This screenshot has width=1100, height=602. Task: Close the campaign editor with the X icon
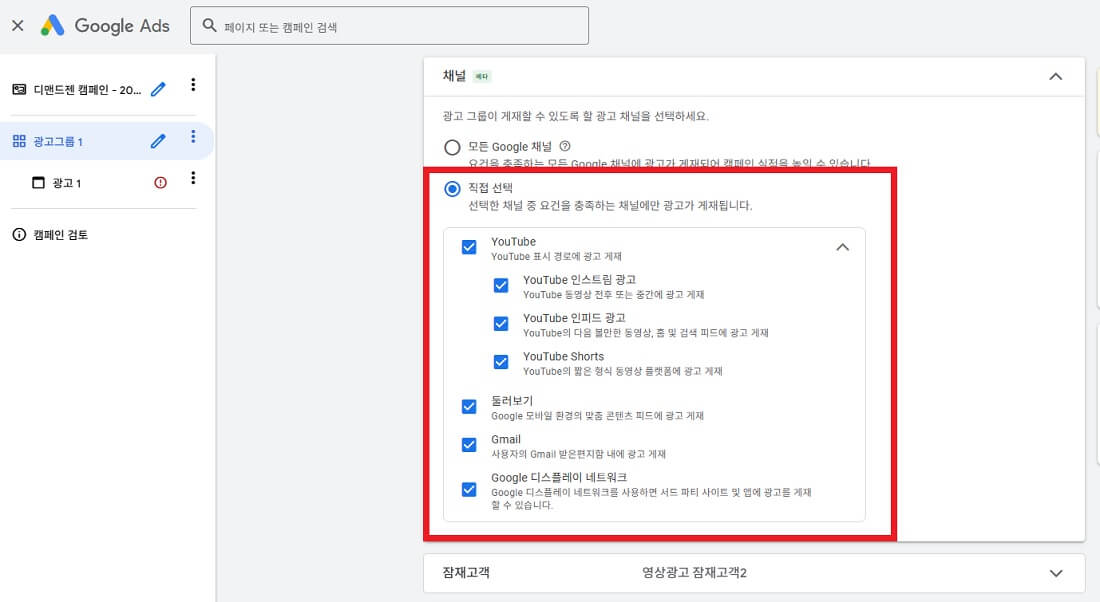click(18, 26)
